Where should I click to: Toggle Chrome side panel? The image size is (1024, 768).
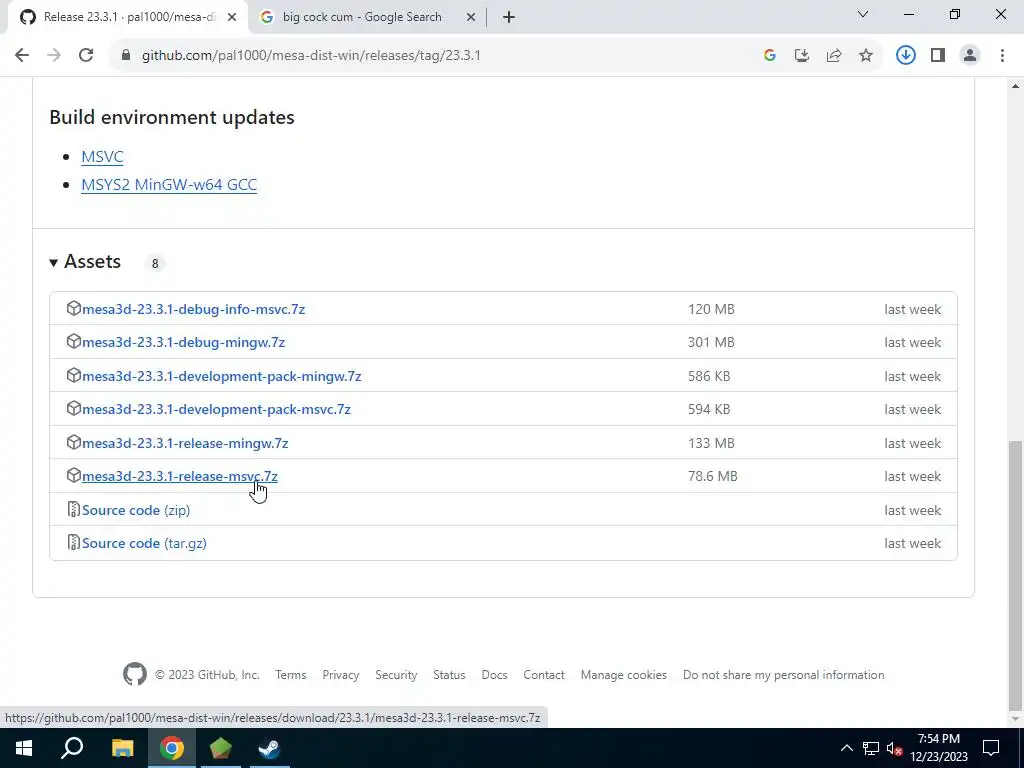click(938, 56)
